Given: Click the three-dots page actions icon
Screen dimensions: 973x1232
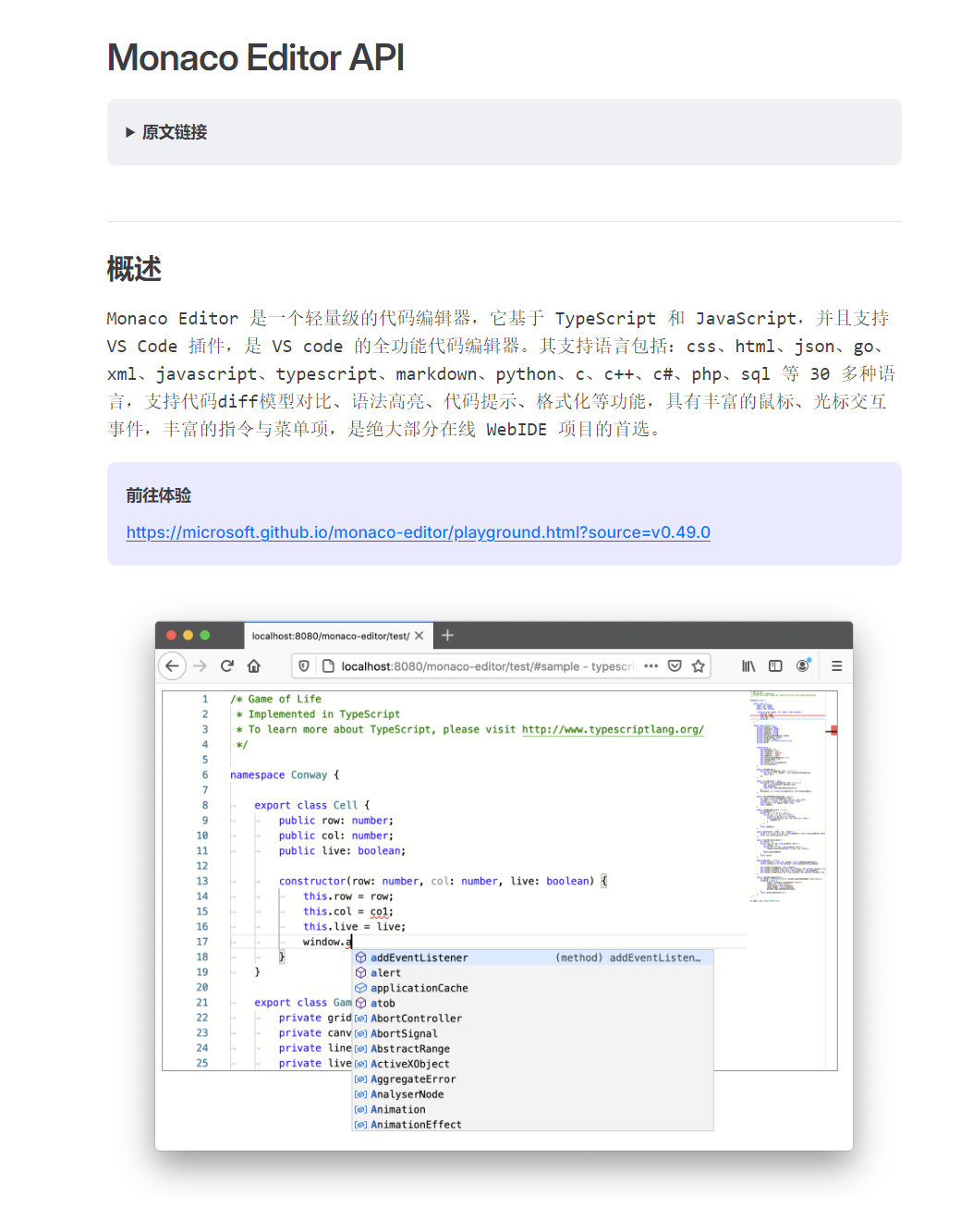Looking at the screenshot, I should tap(651, 665).
